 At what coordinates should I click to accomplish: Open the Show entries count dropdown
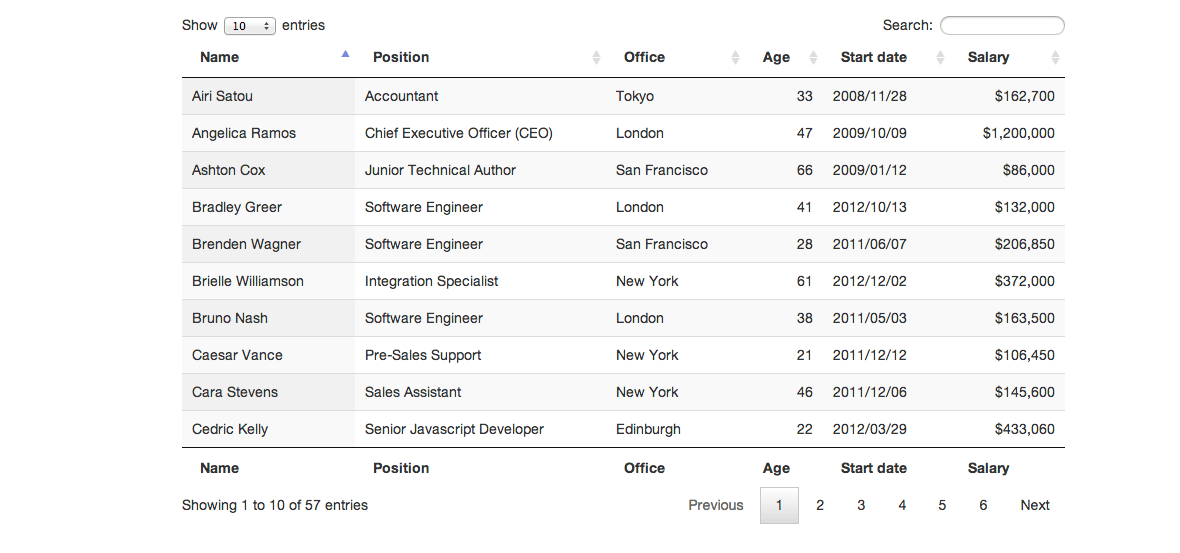[250, 26]
